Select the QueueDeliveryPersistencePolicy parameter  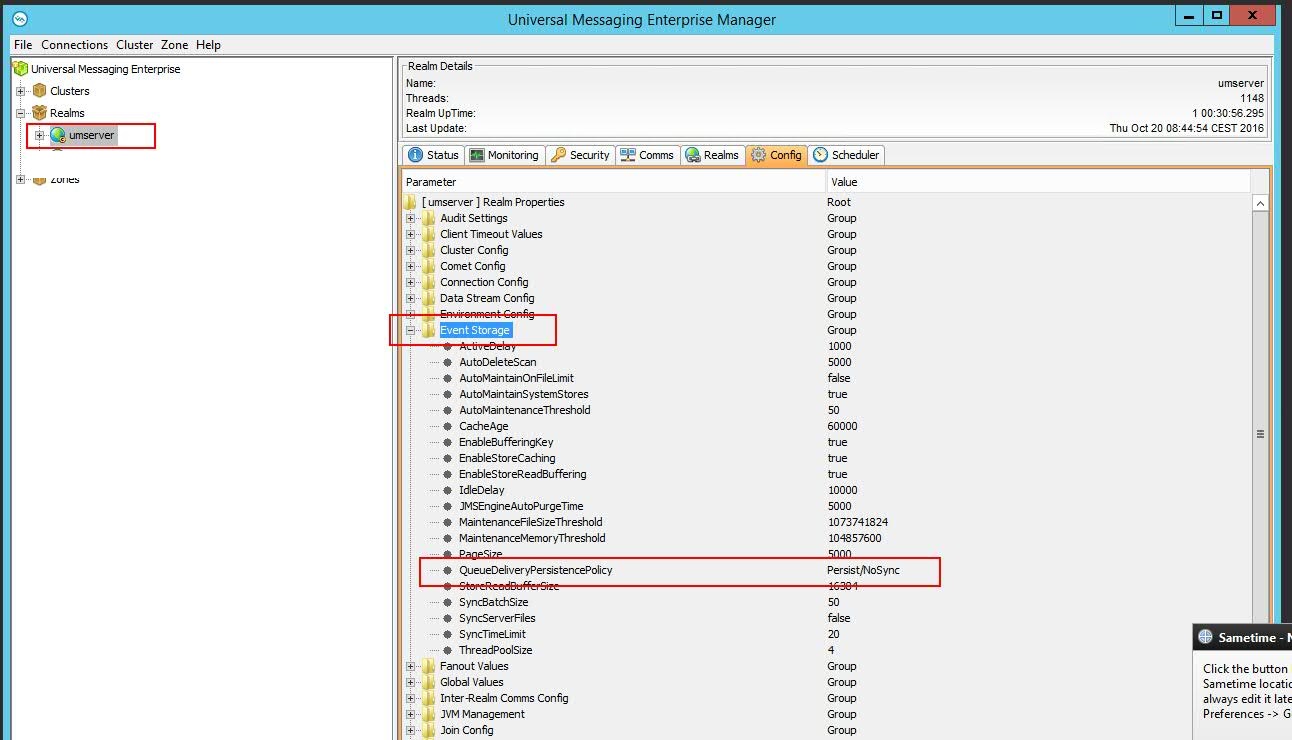coord(535,570)
